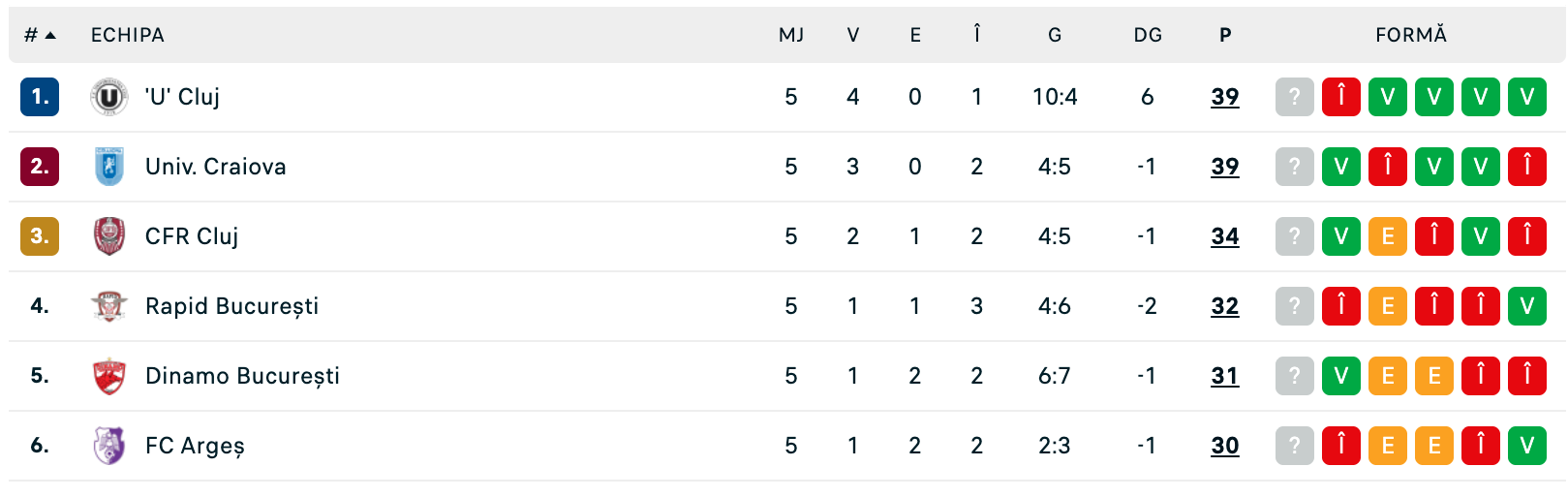Click the blue rank 1 position badge
The image size is (1568, 498).
click(x=40, y=97)
